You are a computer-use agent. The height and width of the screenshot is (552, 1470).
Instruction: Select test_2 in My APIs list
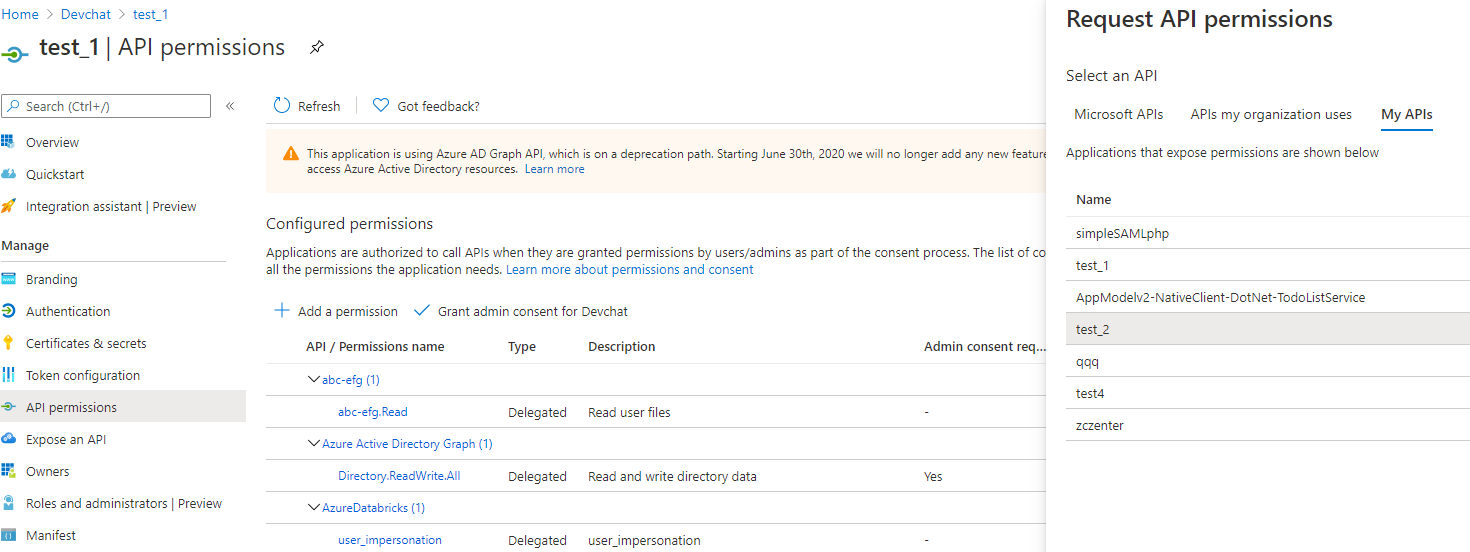tap(1268, 329)
